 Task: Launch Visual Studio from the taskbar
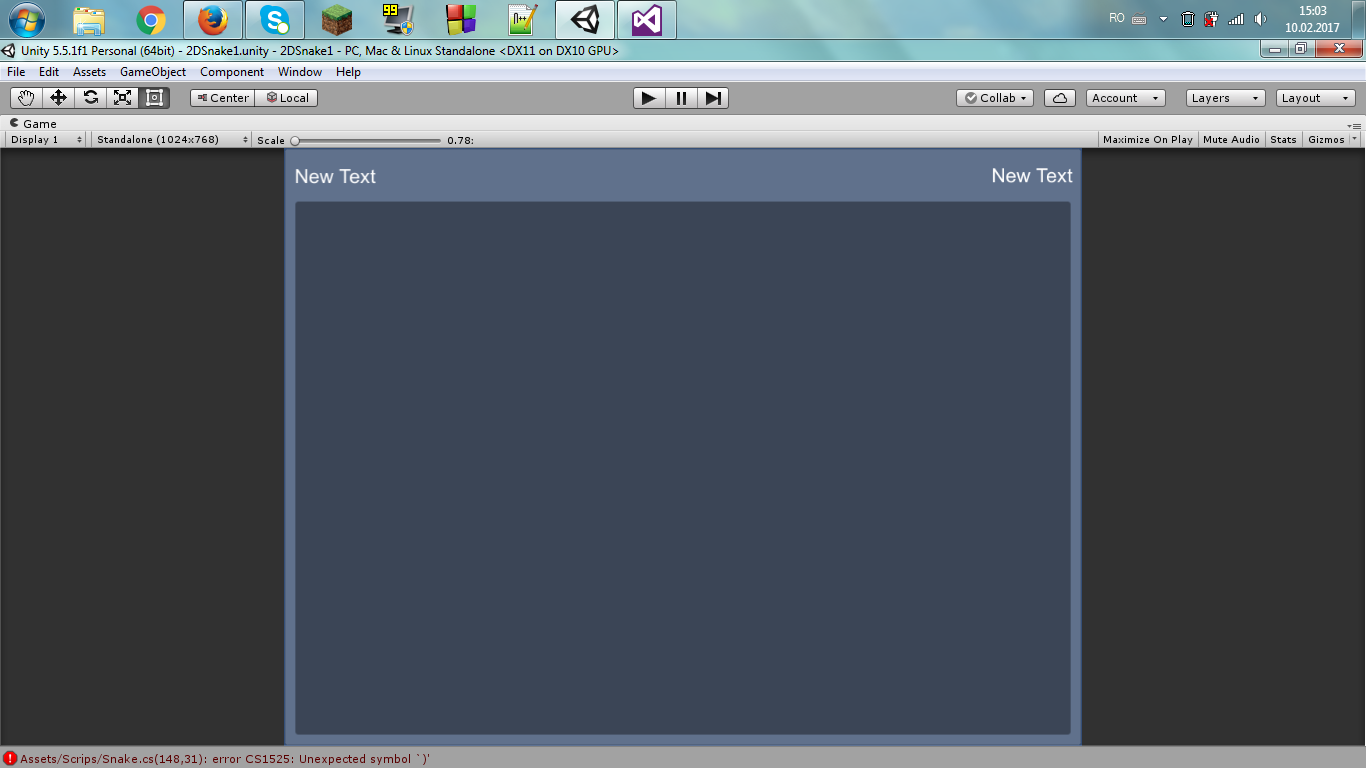[646, 19]
